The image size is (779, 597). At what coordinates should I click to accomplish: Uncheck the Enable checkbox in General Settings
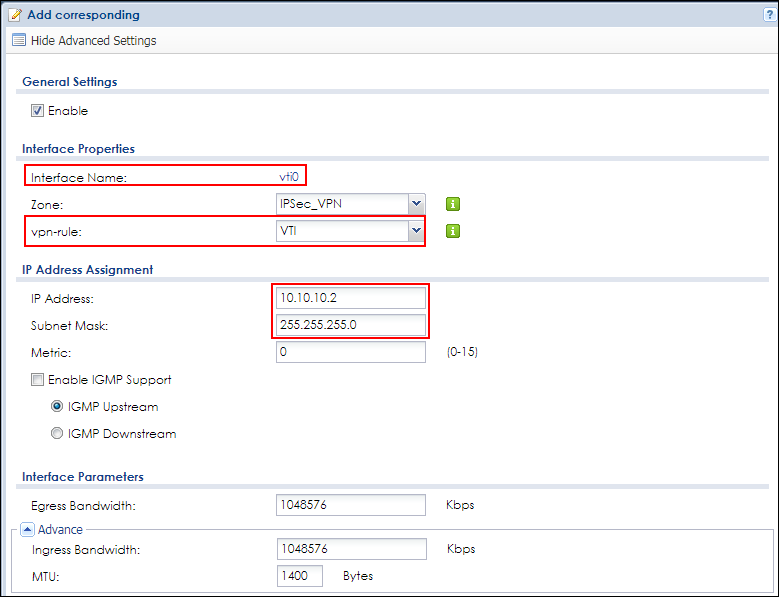(x=38, y=111)
